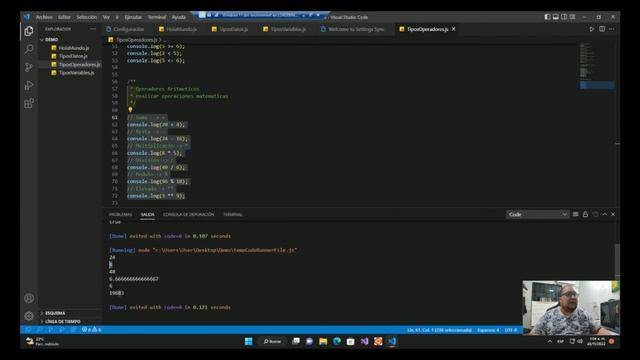Open the Source Control view

coord(29,67)
